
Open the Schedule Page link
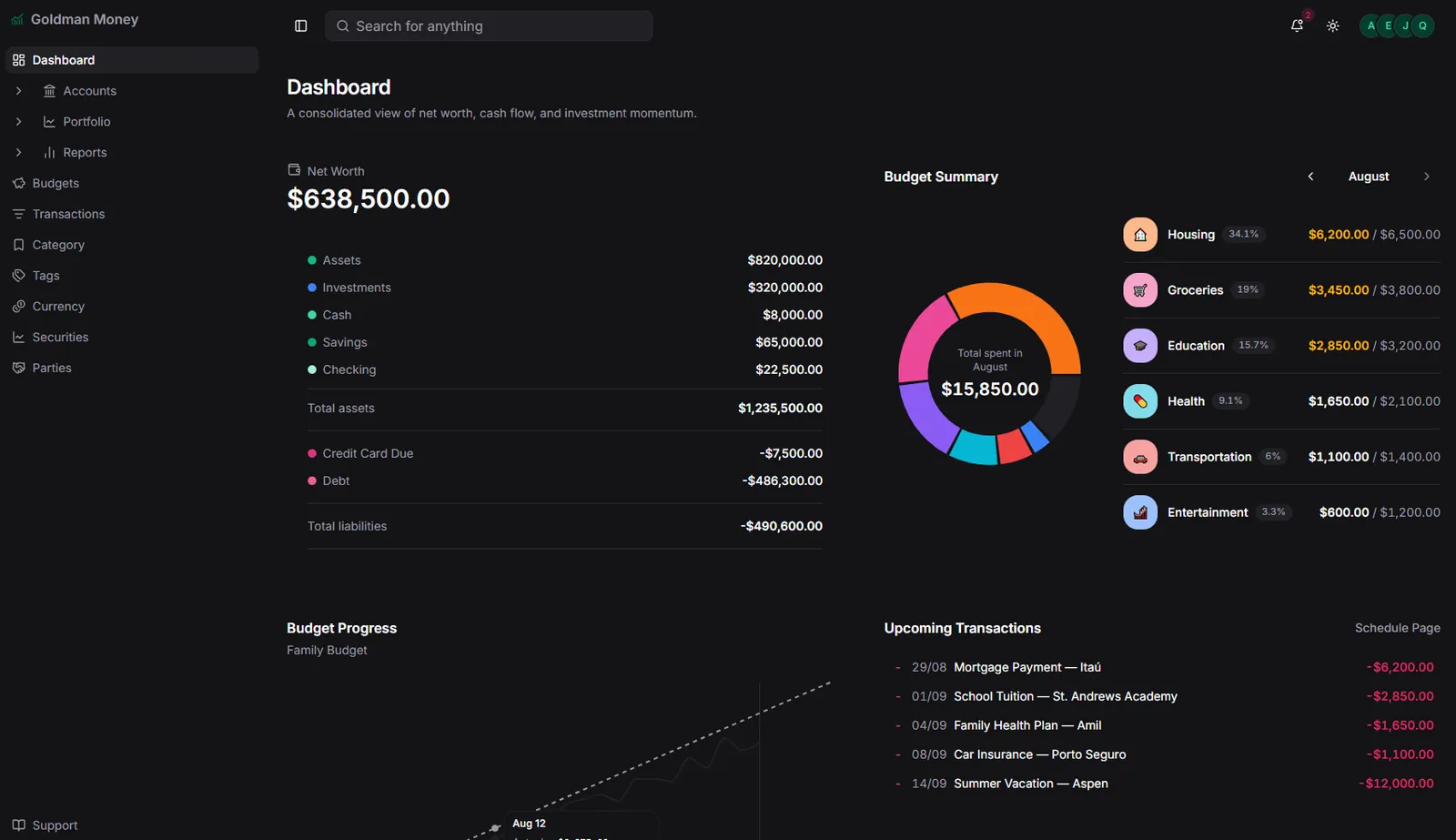click(x=1397, y=628)
